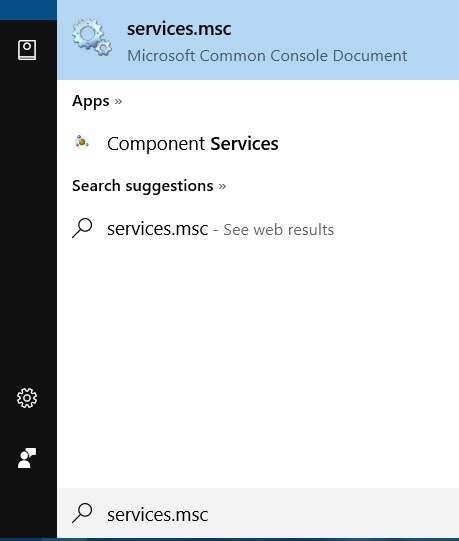Click the services.msc title in top result

[179, 29]
